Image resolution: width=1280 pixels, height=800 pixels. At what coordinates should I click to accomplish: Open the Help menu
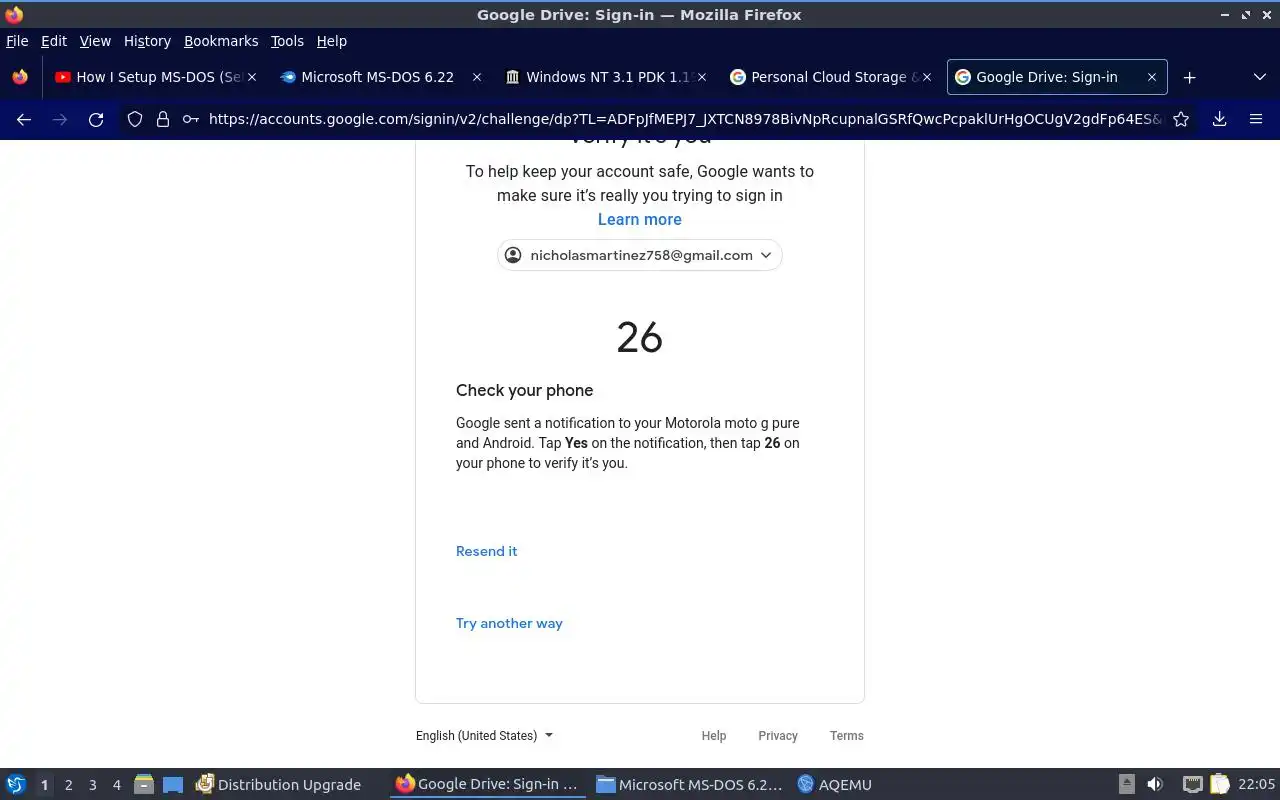tap(332, 41)
